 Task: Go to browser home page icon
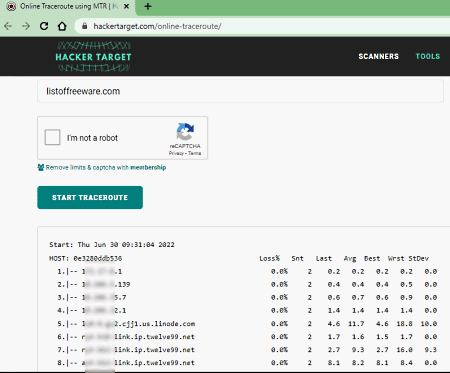tap(62, 26)
